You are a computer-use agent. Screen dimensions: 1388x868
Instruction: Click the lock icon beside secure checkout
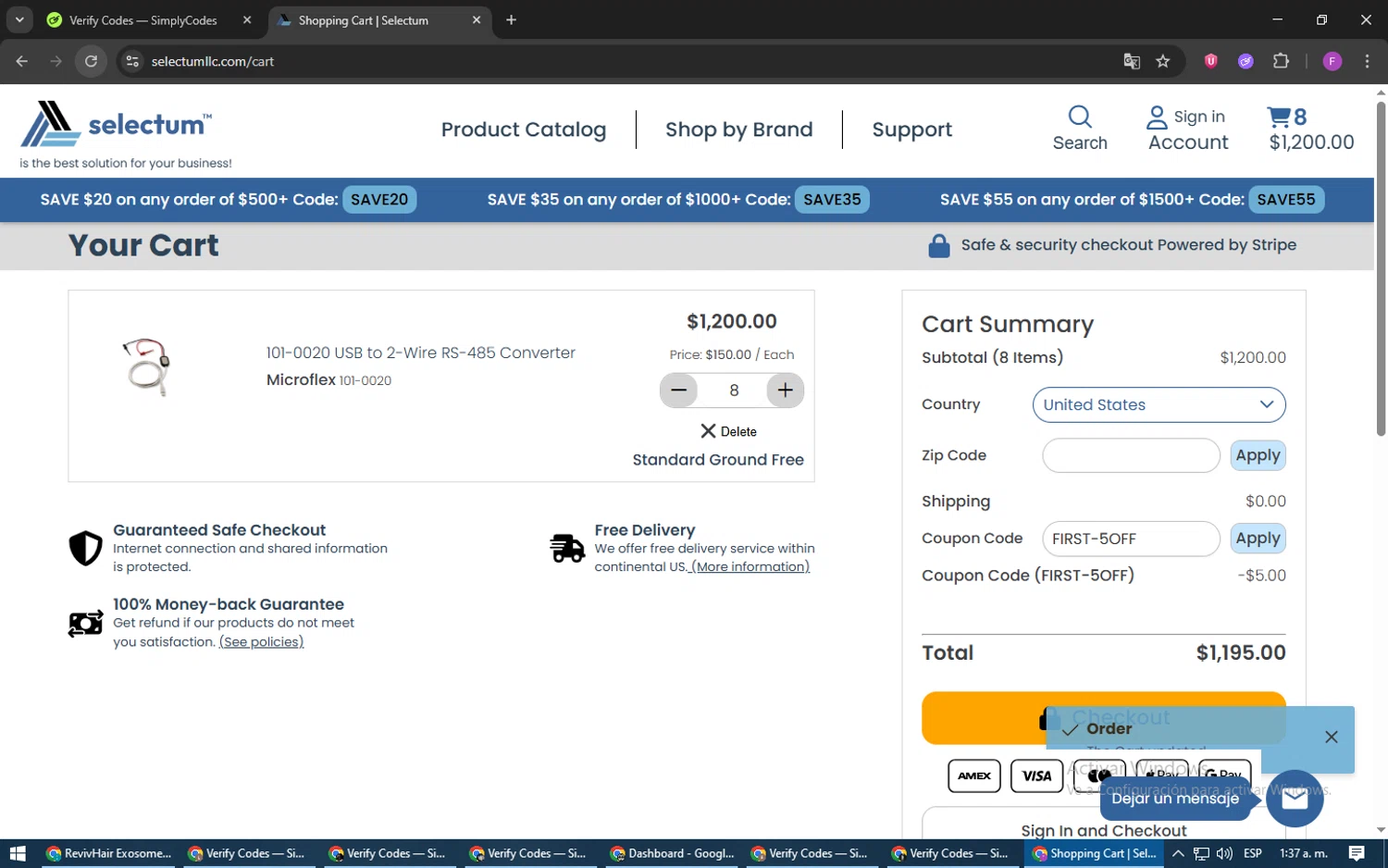[938, 245]
